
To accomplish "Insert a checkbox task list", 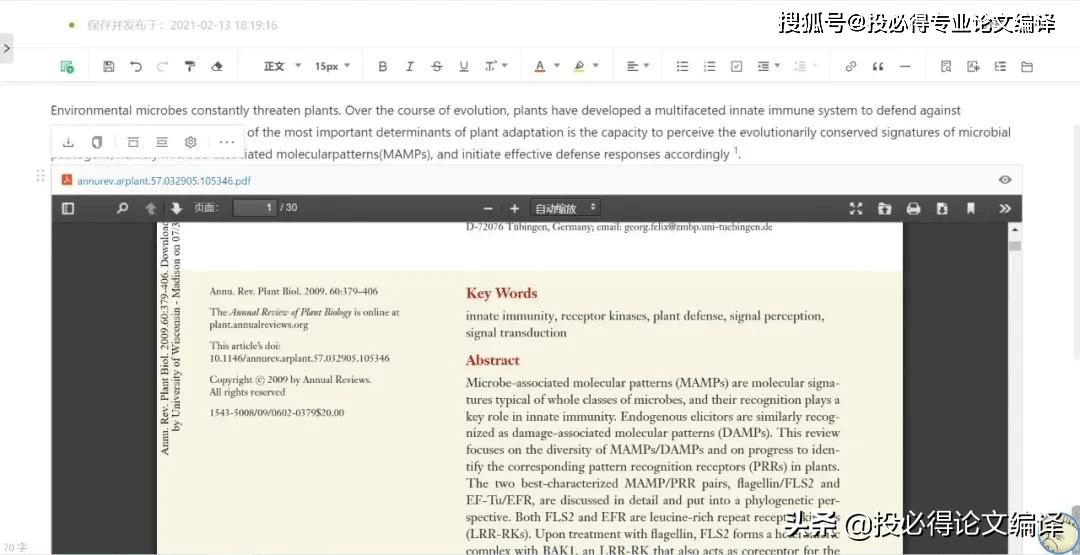I will click(737, 67).
